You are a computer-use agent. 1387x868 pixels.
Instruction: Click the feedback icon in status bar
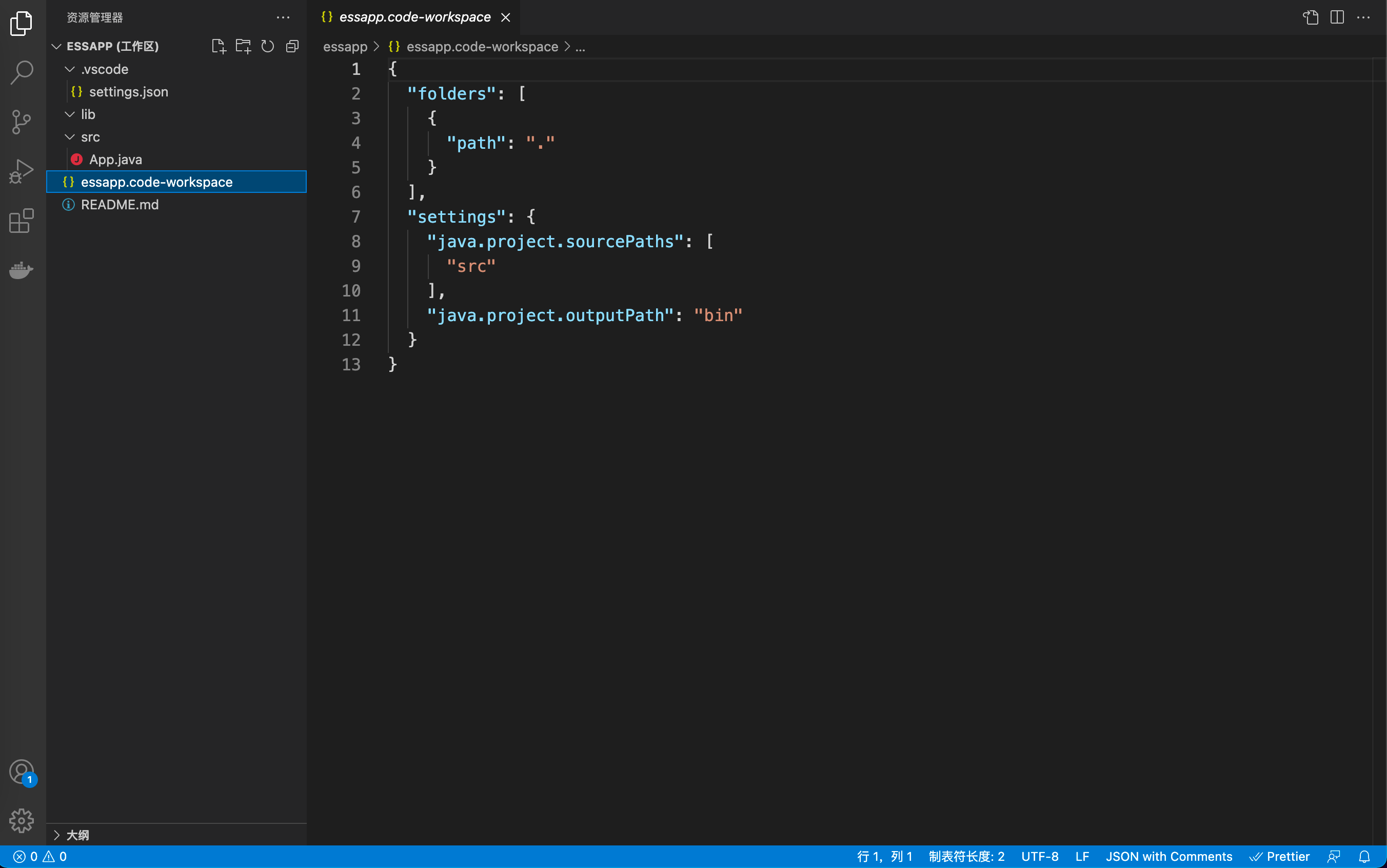click(1334, 857)
